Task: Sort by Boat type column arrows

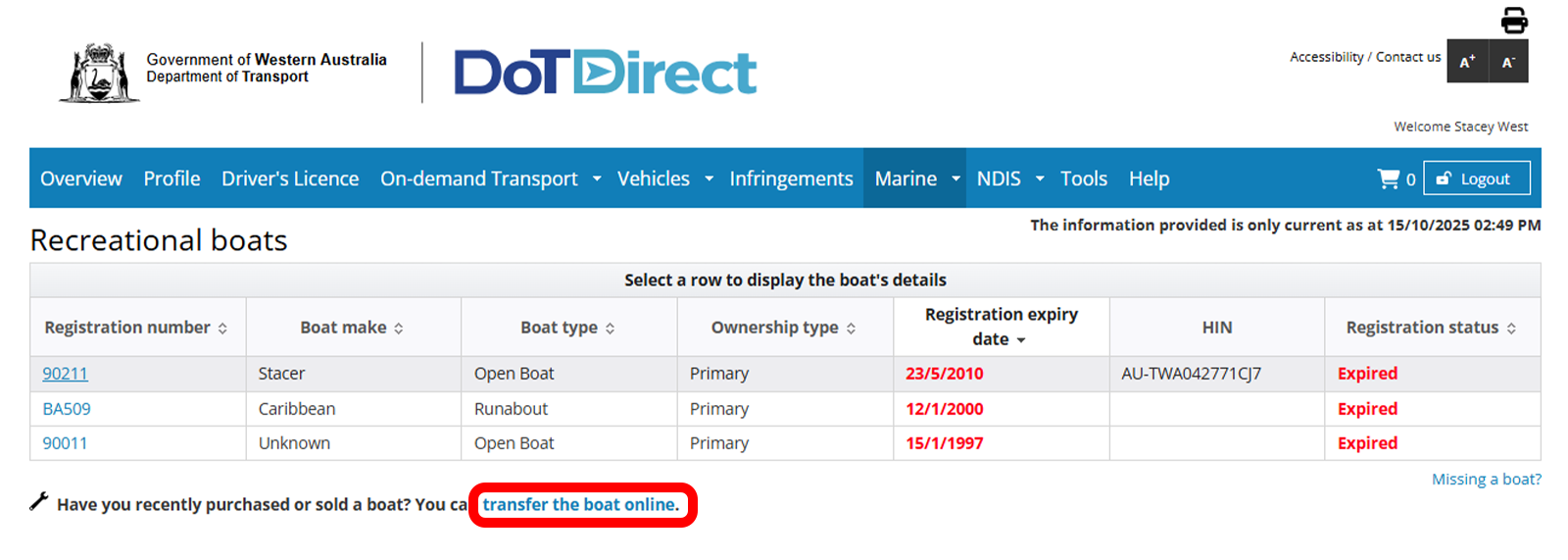Action: click(x=610, y=329)
